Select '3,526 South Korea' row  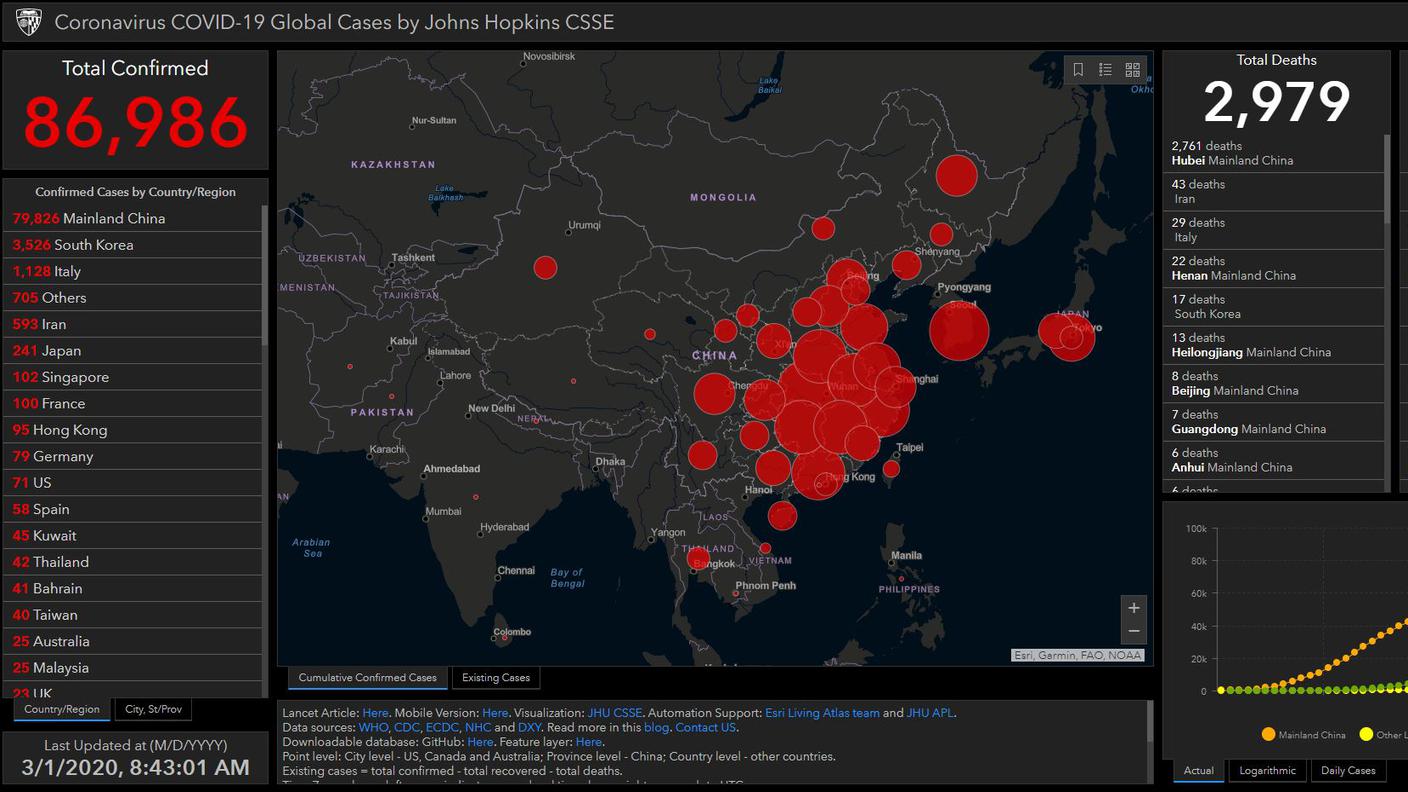tap(133, 245)
